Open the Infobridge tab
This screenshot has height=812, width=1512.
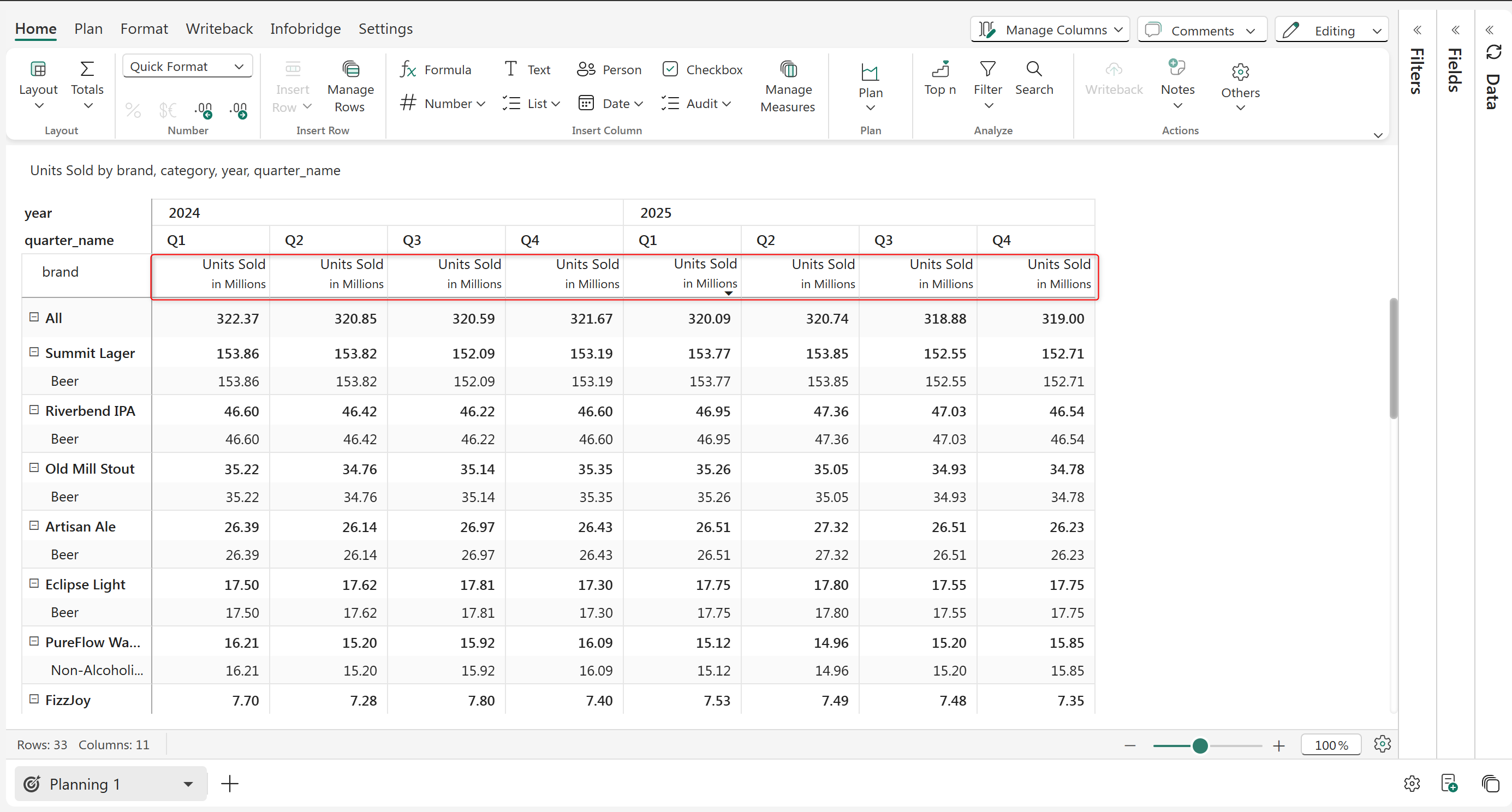[305, 29]
